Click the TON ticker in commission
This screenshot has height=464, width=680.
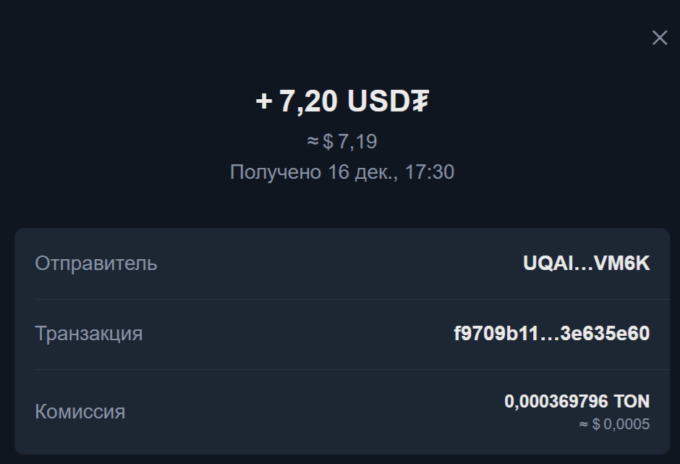tap(632, 401)
